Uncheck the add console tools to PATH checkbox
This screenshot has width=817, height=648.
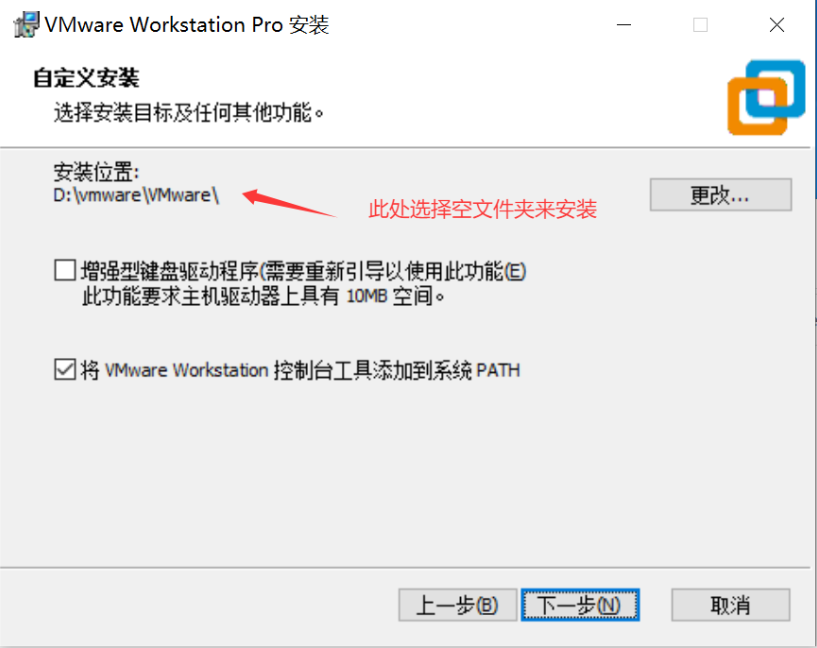(x=65, y=369)
